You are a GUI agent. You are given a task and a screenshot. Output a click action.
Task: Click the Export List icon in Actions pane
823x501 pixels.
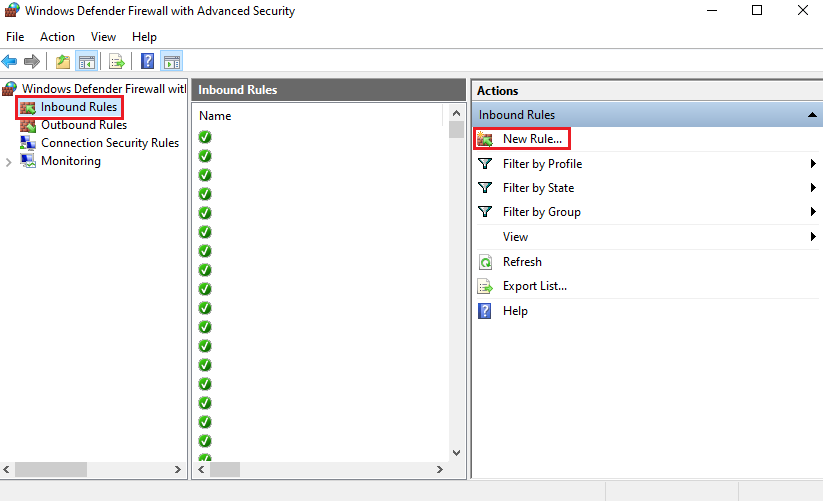(x=485, y=286)
